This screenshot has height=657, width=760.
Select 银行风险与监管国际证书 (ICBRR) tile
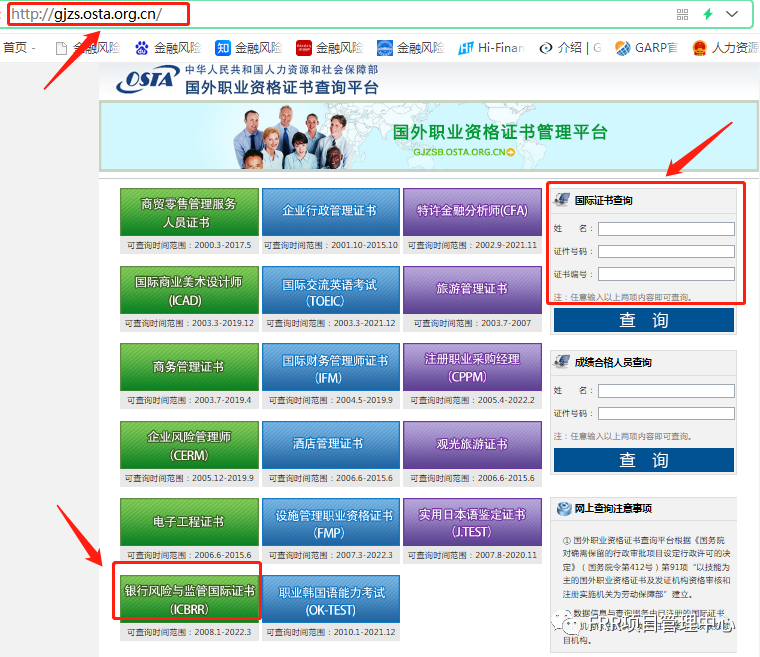[189, 598]
